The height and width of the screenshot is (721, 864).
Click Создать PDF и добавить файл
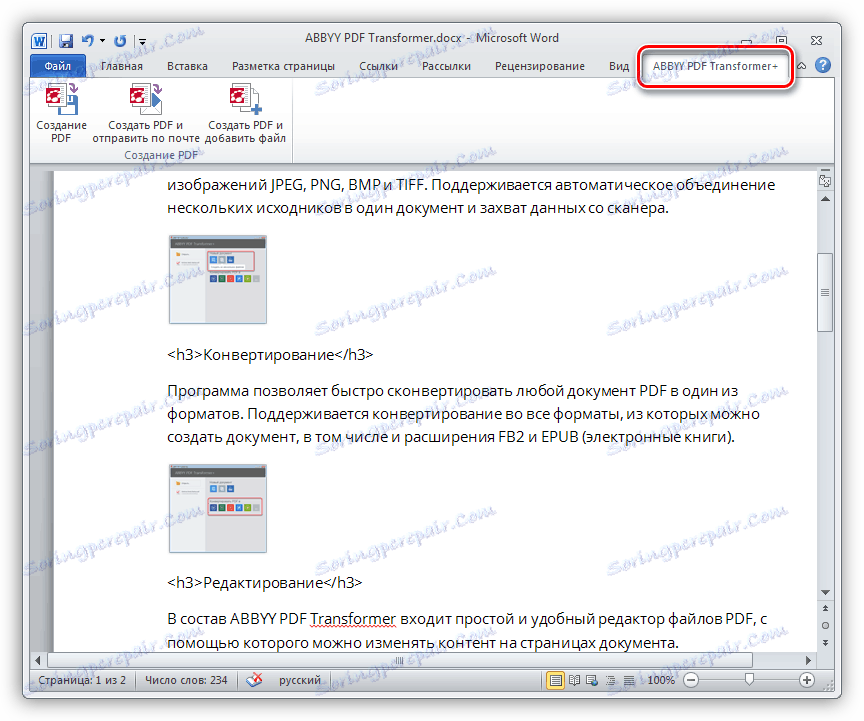click(245, 114)
